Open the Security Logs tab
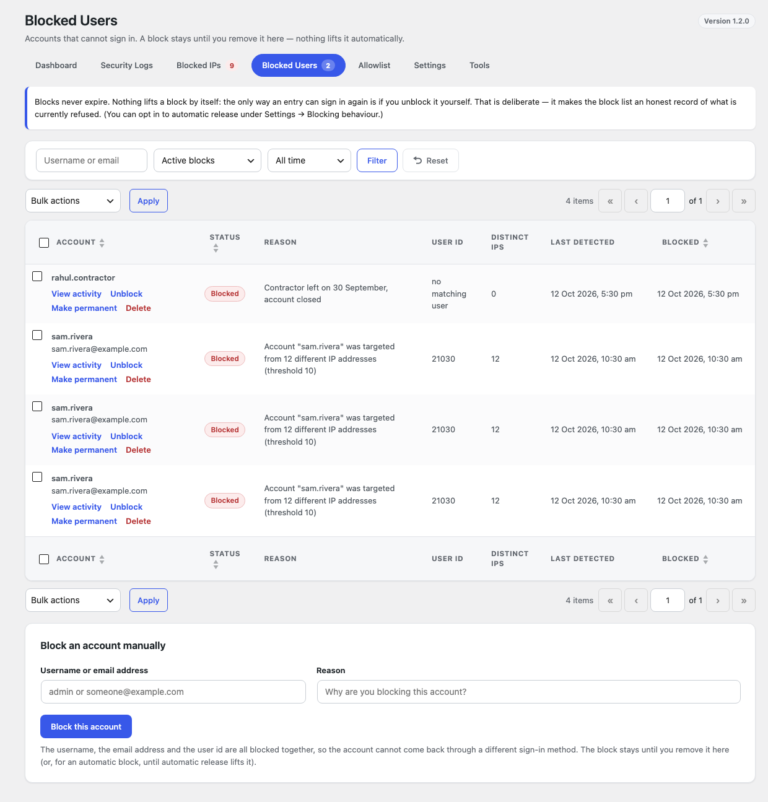This screenshot has height=802, width=768. [127, 65]
